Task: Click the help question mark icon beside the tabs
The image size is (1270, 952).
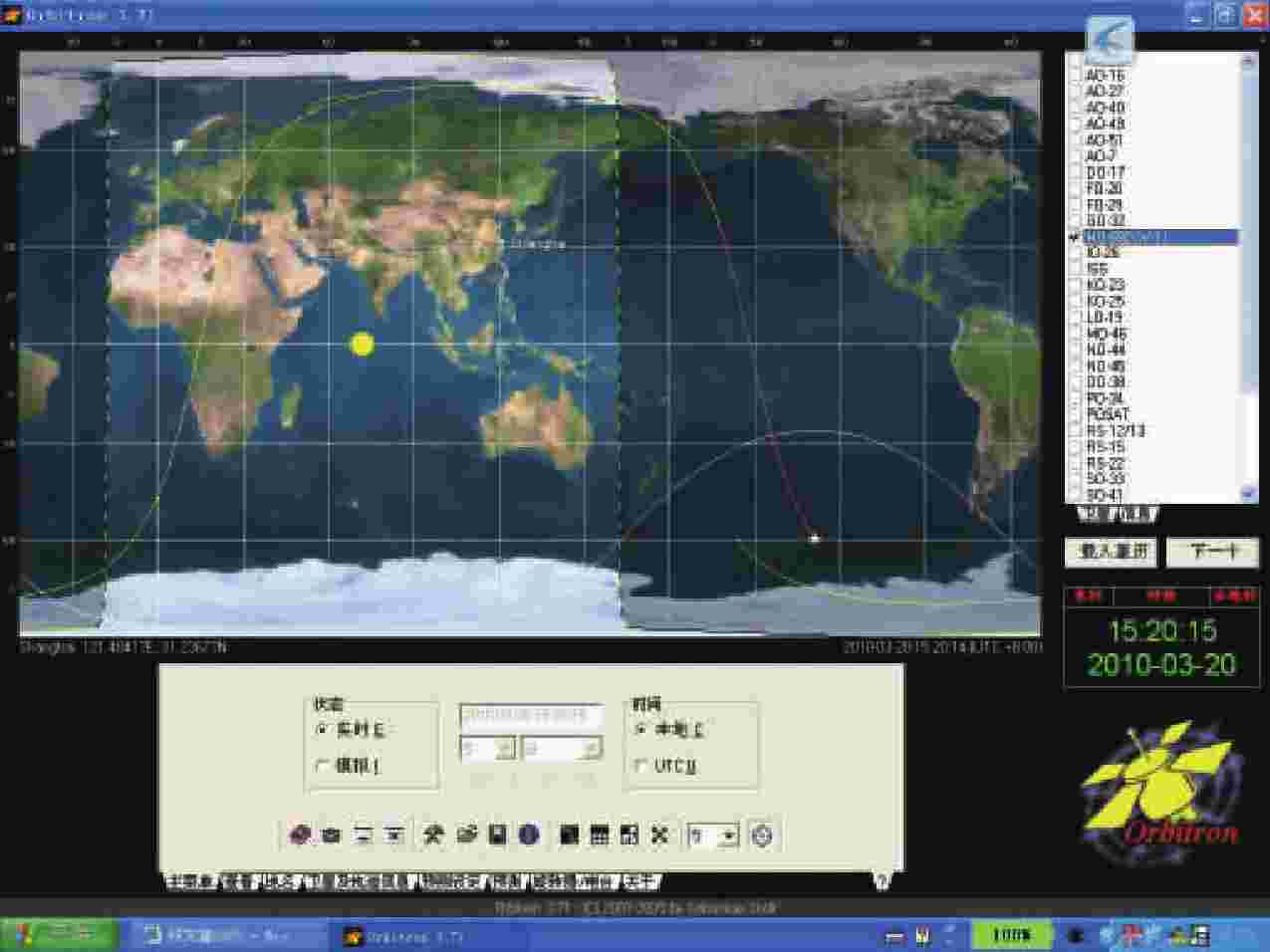Action: [881, 881]
